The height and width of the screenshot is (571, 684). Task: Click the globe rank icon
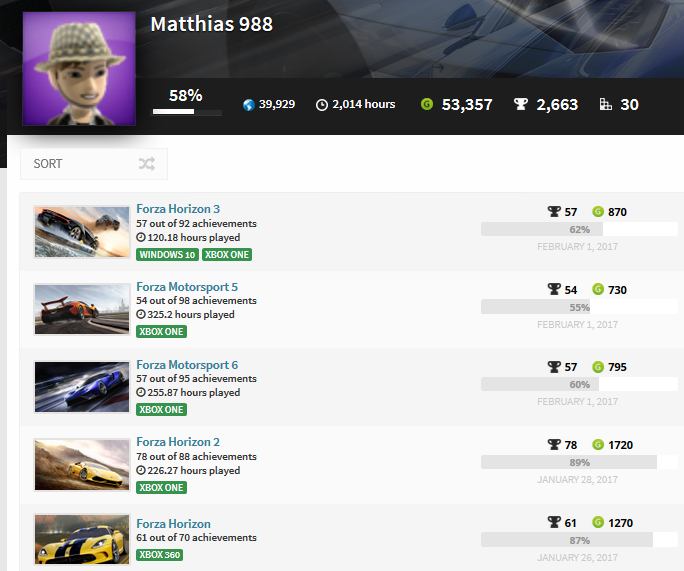pos(249,105)
